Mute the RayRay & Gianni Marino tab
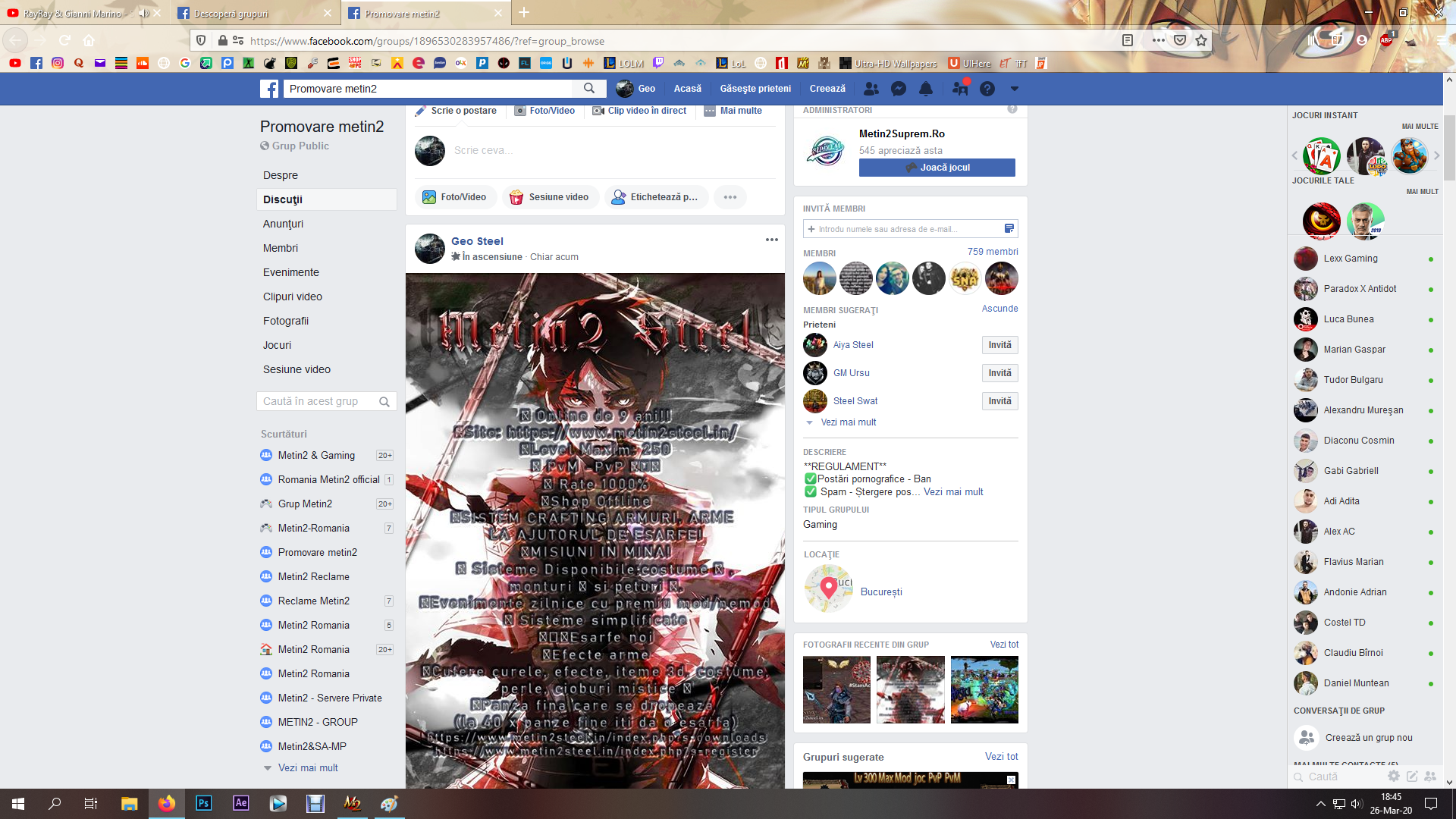Screen dimensions: 1456x819 pos(143,13)
